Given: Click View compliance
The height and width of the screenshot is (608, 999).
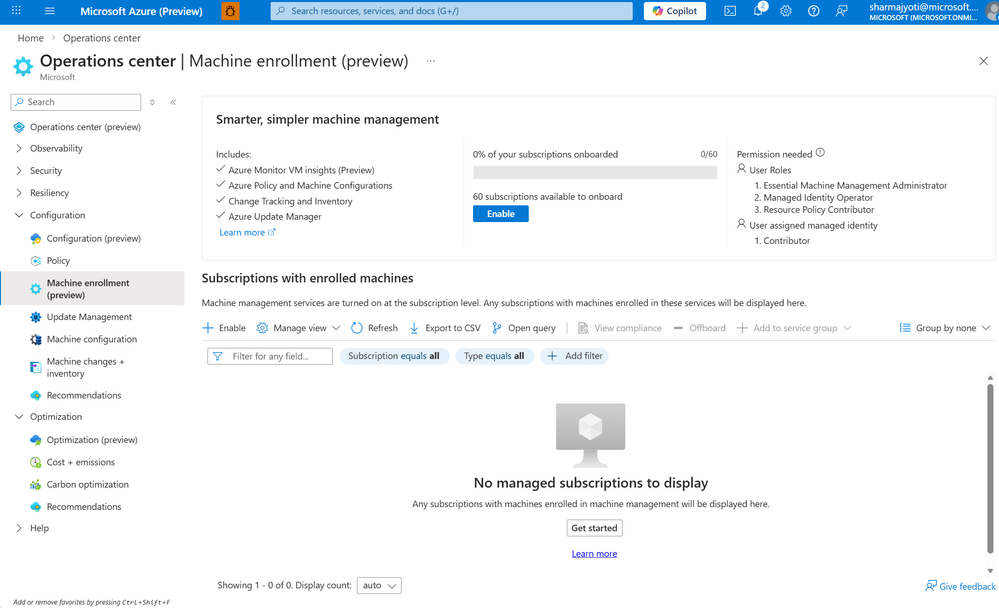Looking at the screenshot, I should point(620,328).
